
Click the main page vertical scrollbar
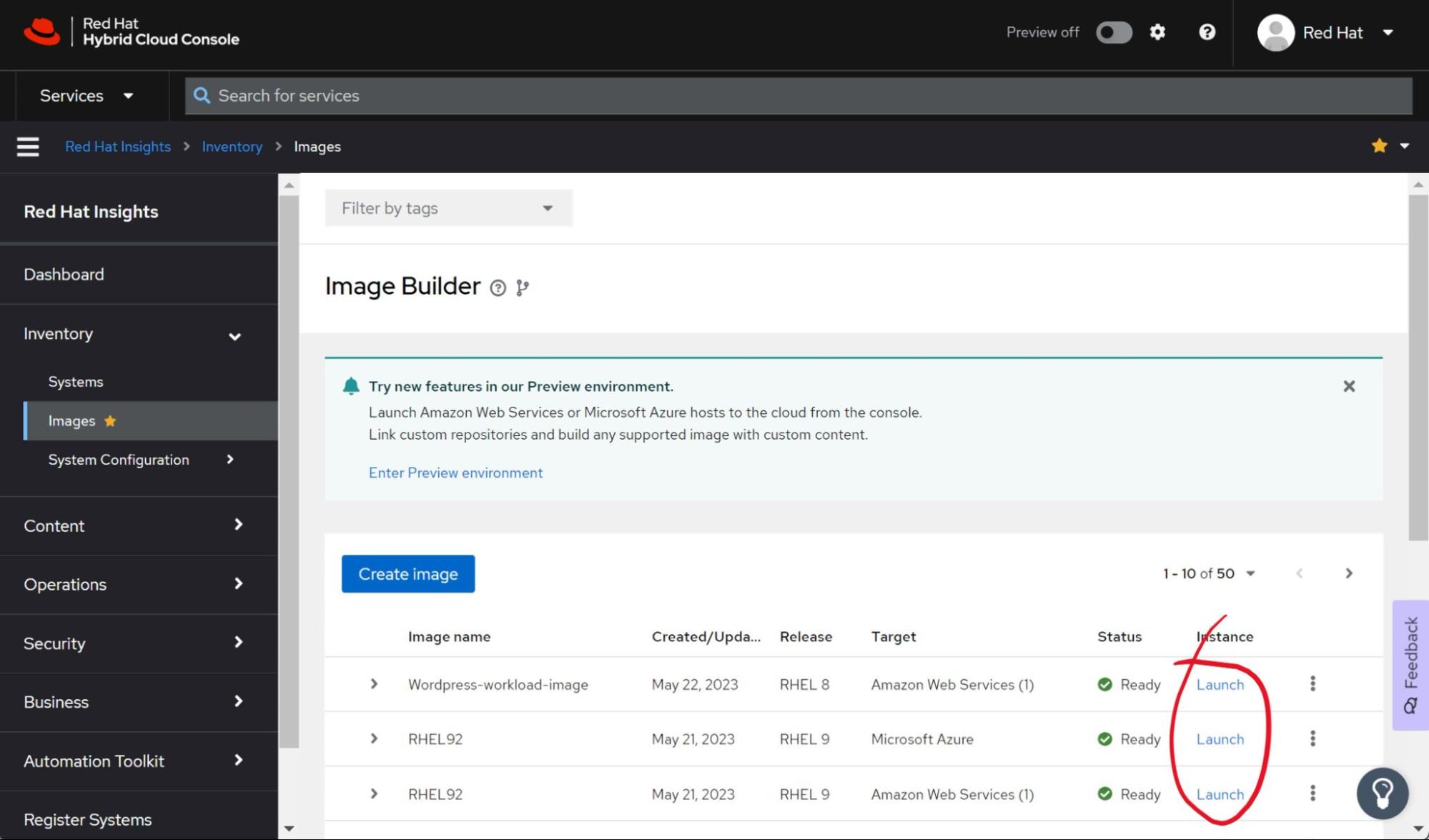point(1418,368)
